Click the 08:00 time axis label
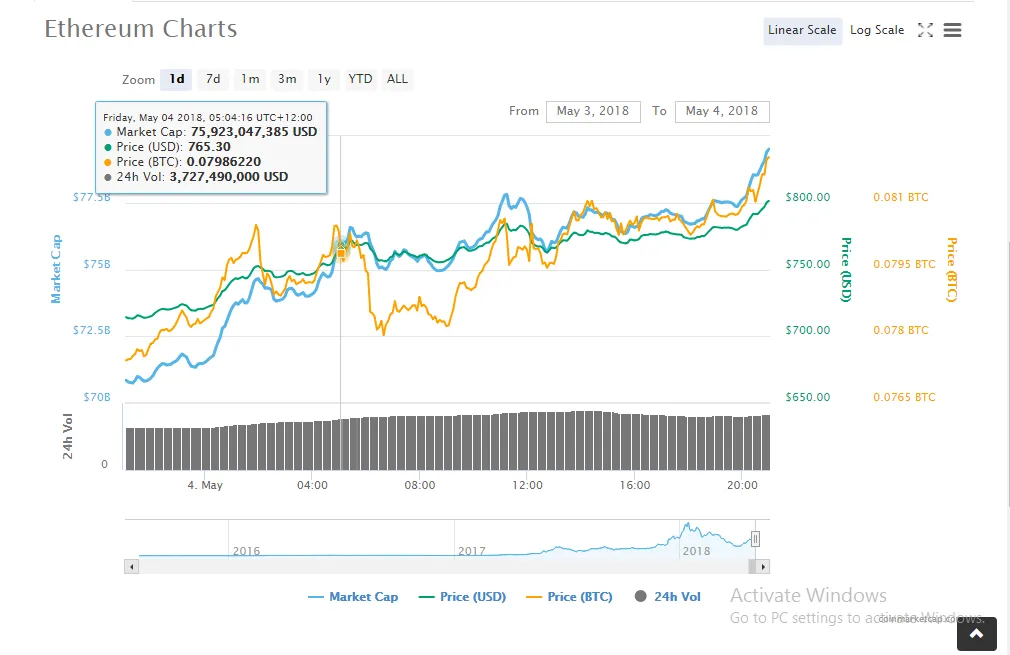The width and height of the screenshot is (1010, 655). point(420,485)
